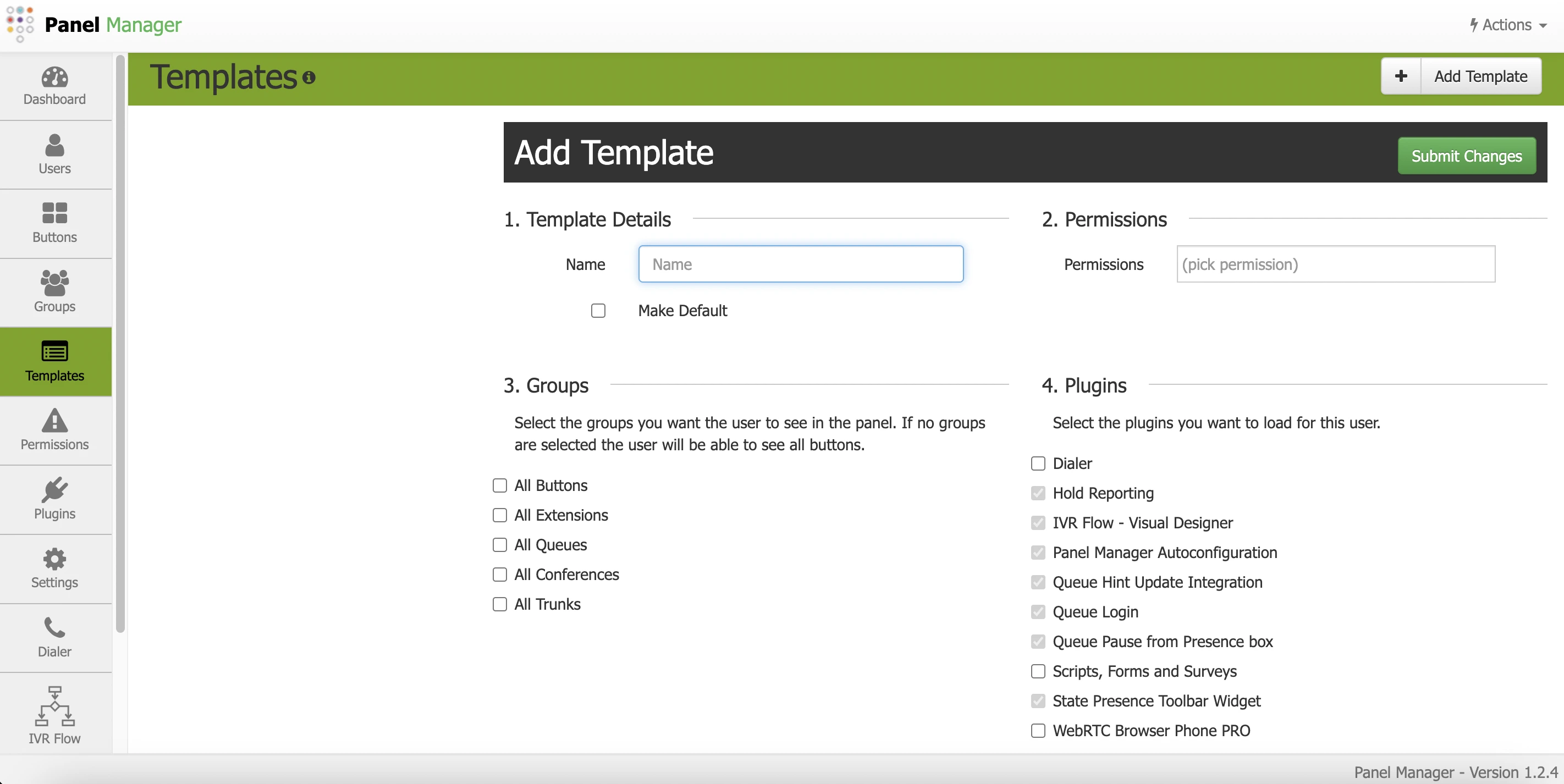Open the Dashboard panel
This screenshot has width=1564, height=784.
coord(54,85)
